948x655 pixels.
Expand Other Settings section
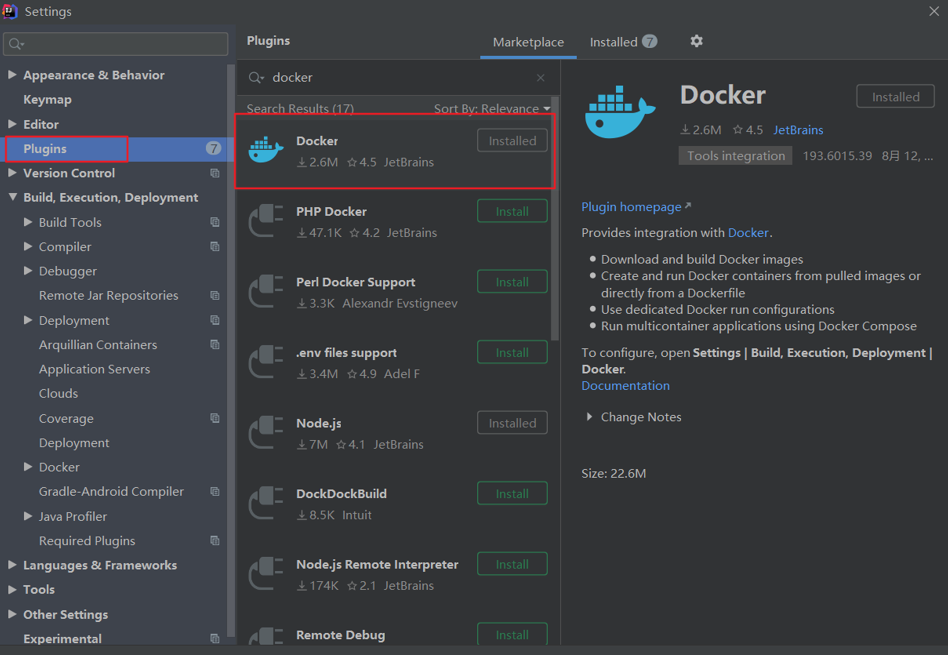12,614
